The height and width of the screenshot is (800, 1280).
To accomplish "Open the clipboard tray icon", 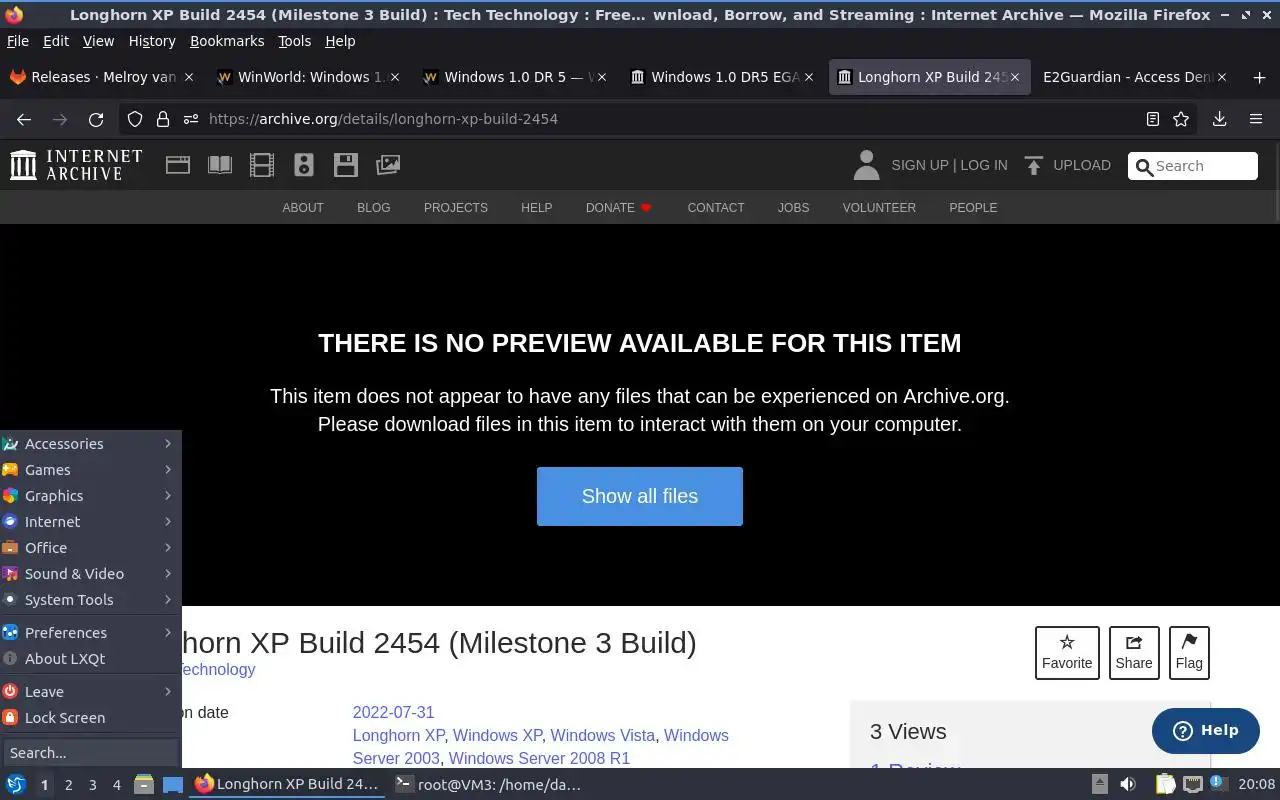I will 1165,785.
